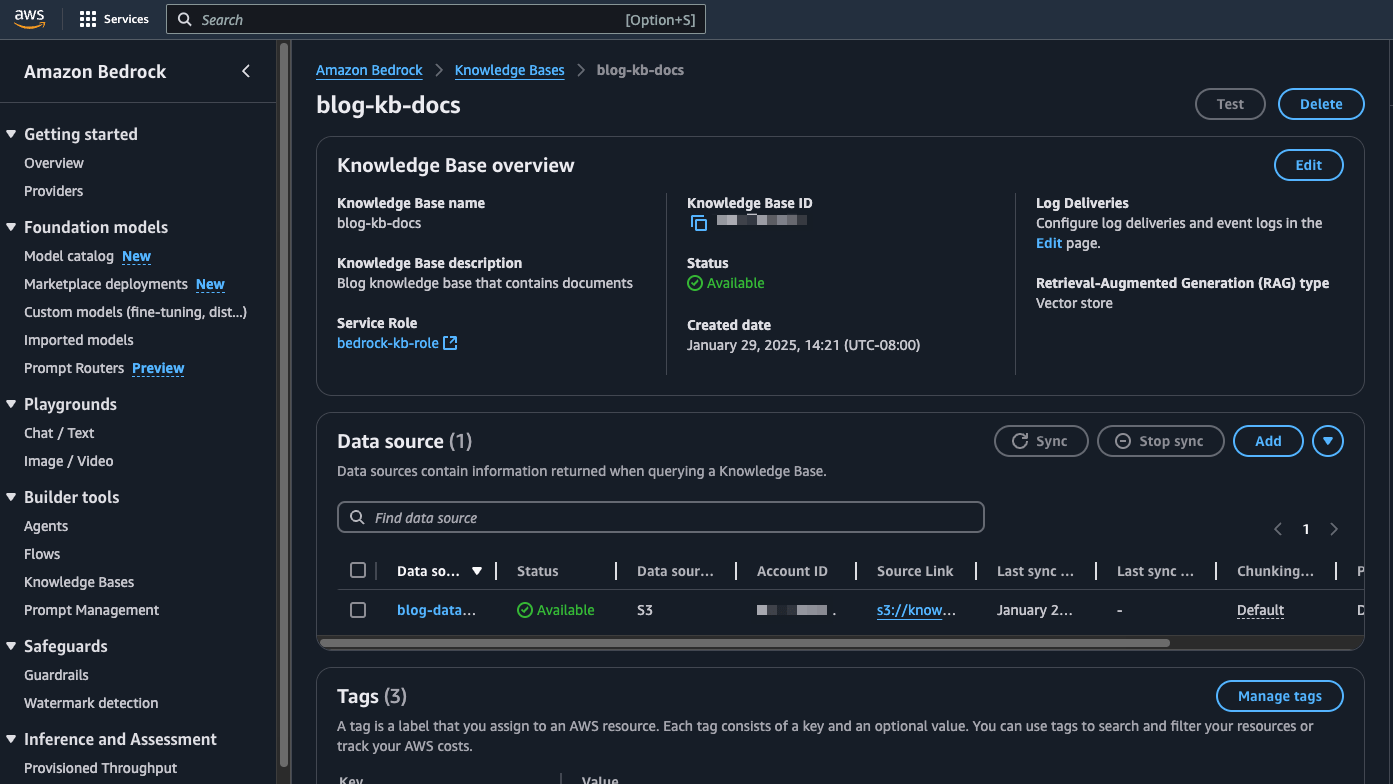Click the AWS logo icon
This screenshot has width=1393, height=784.
tap(29, 19)
